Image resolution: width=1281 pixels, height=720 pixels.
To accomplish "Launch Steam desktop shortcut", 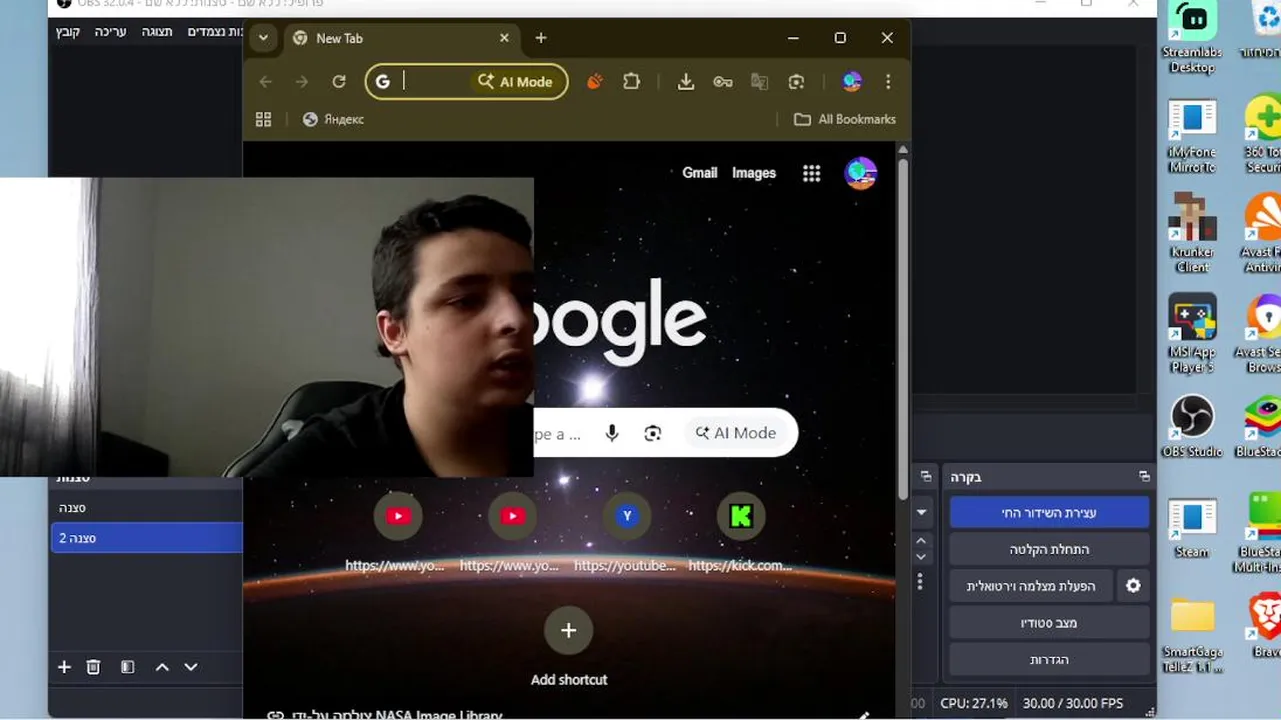I will point(1192,528).
